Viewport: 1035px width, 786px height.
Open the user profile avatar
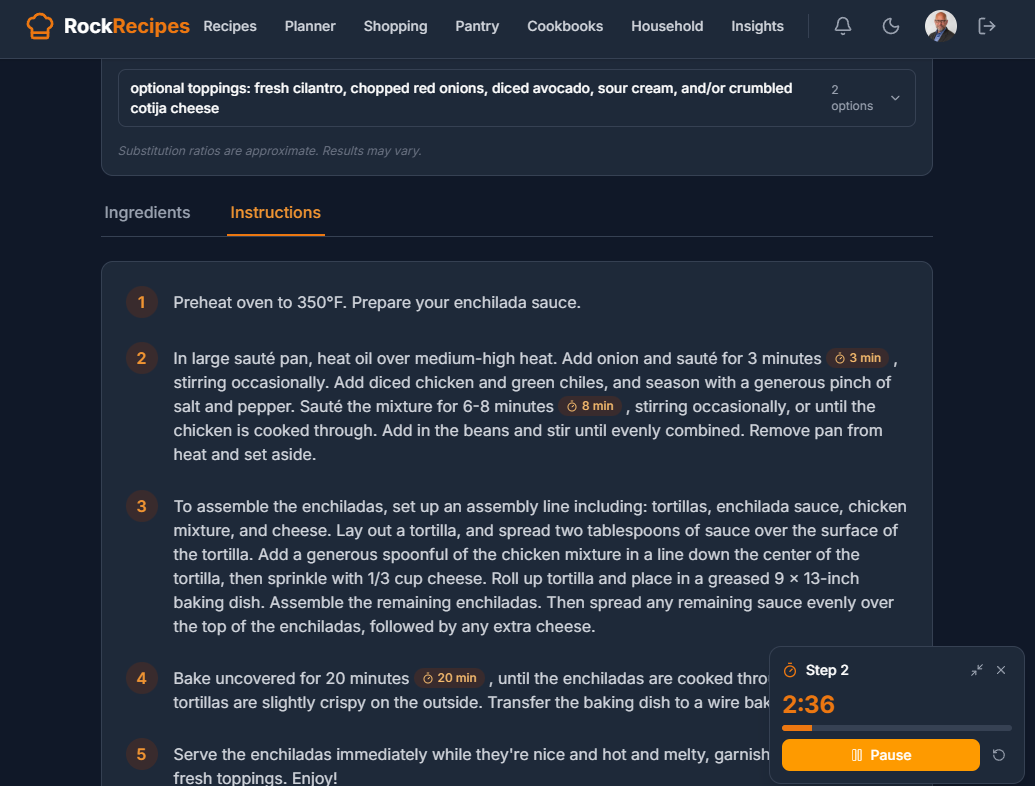point(940,26)
